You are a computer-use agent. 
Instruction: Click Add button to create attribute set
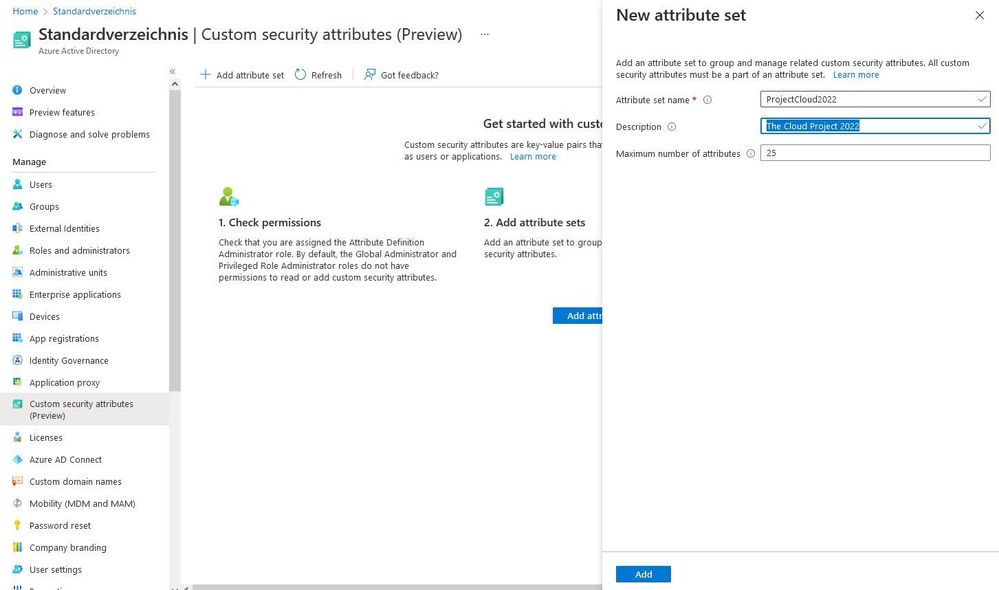click(x=643, y=574)
